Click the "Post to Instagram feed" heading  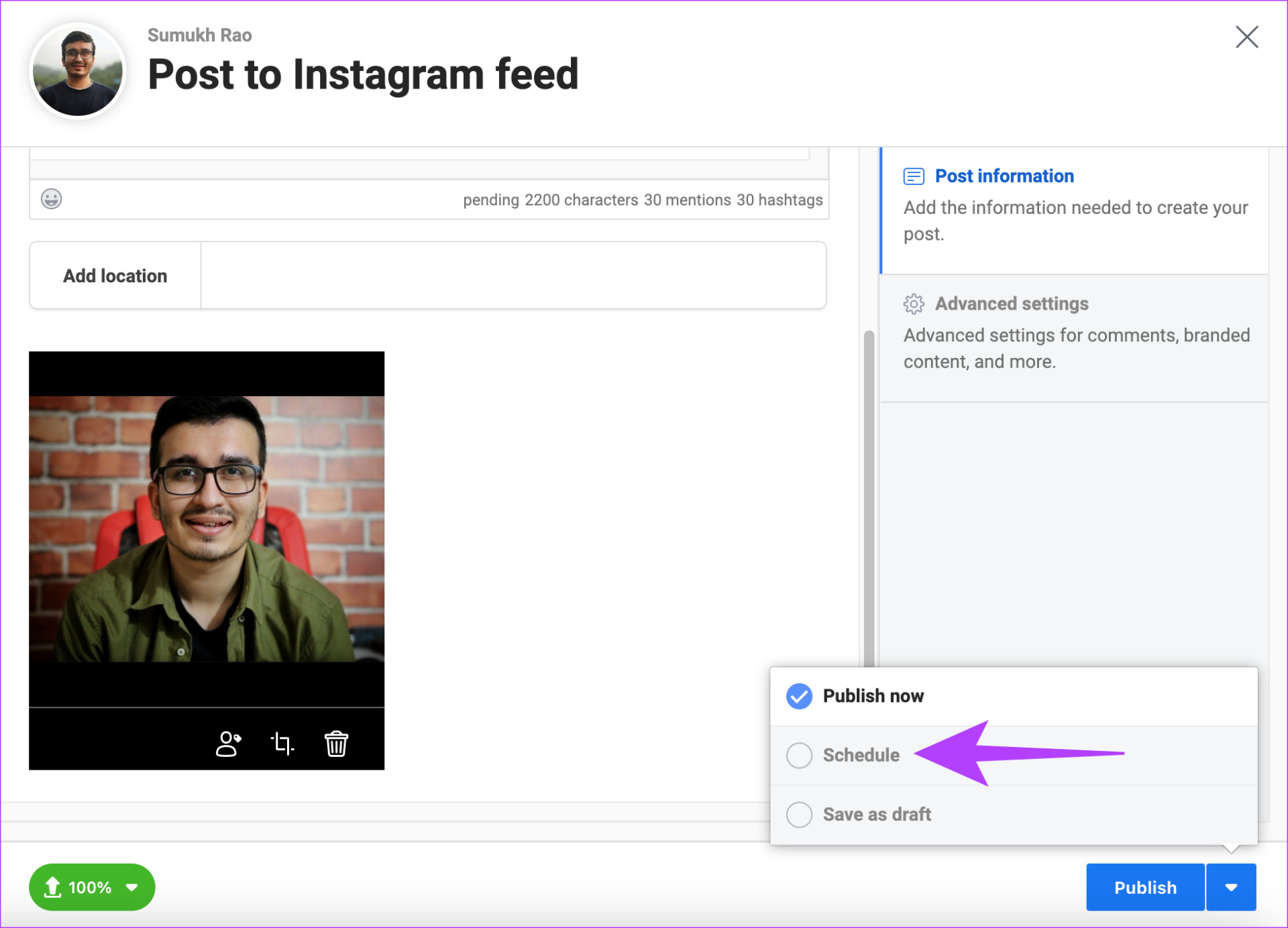click(x=363, y=74)
